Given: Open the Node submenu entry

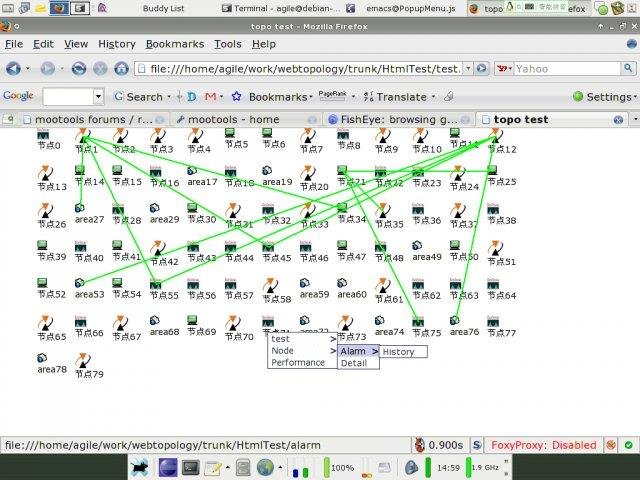Looking at the screenshot, I should click(302, 351).
